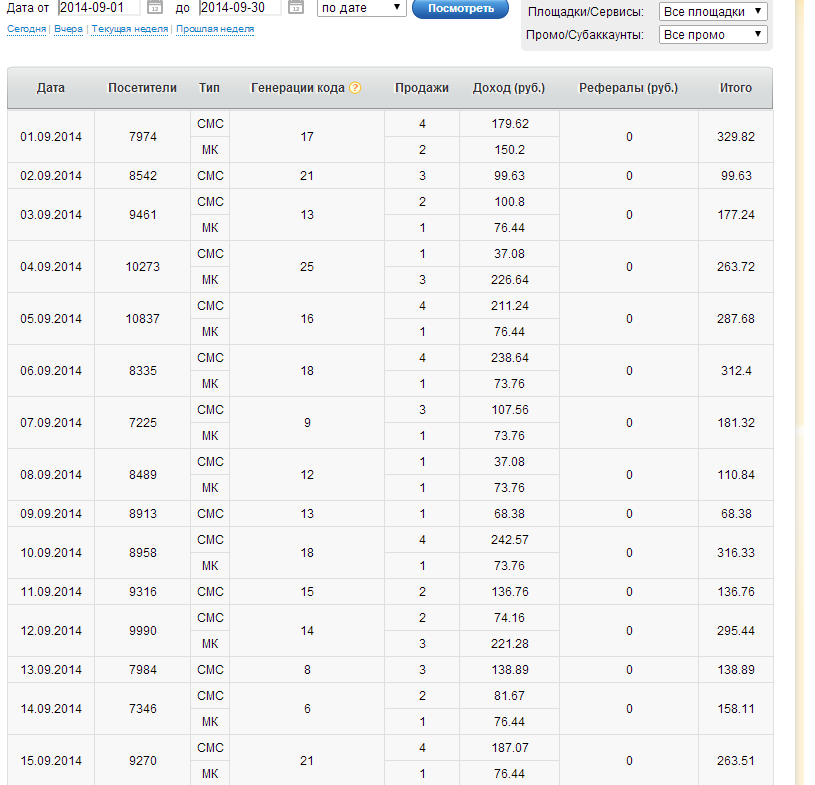Click visitors value 10837
815x785 pixels.
143,319
